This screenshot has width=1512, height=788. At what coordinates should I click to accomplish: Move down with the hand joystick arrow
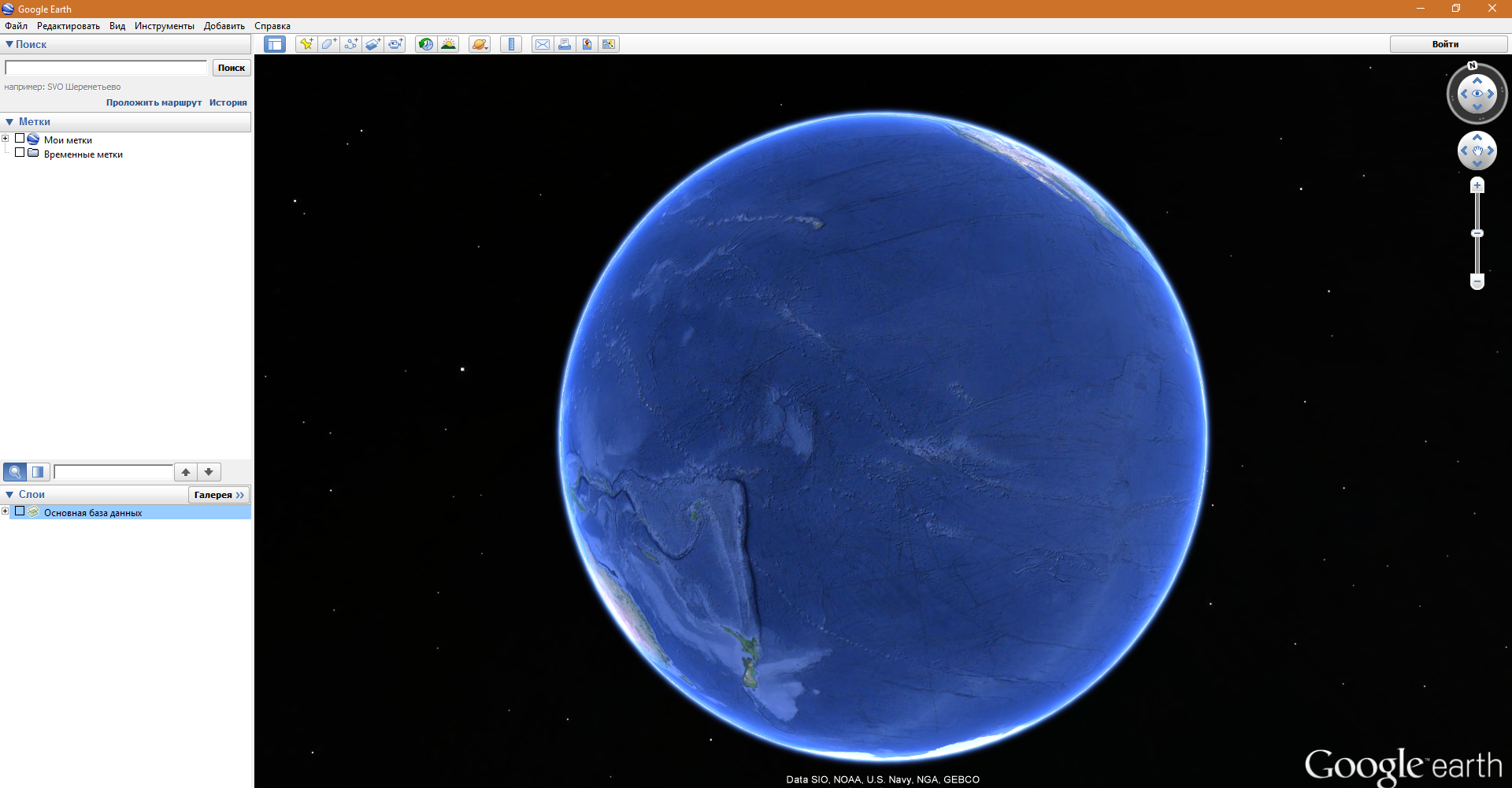[x=1477, y=164]
